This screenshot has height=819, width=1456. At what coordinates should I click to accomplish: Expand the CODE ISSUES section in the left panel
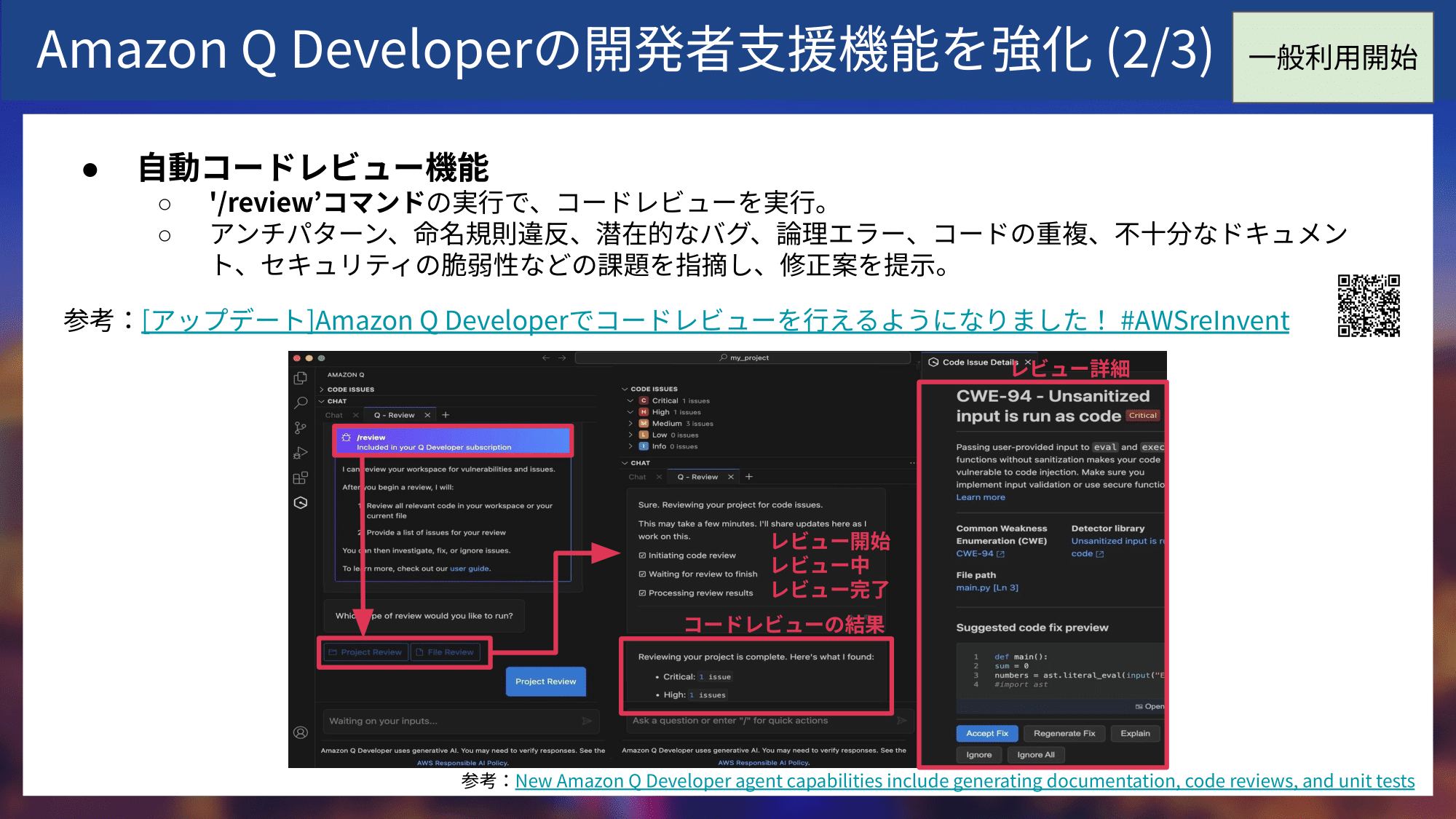(321, 389)
